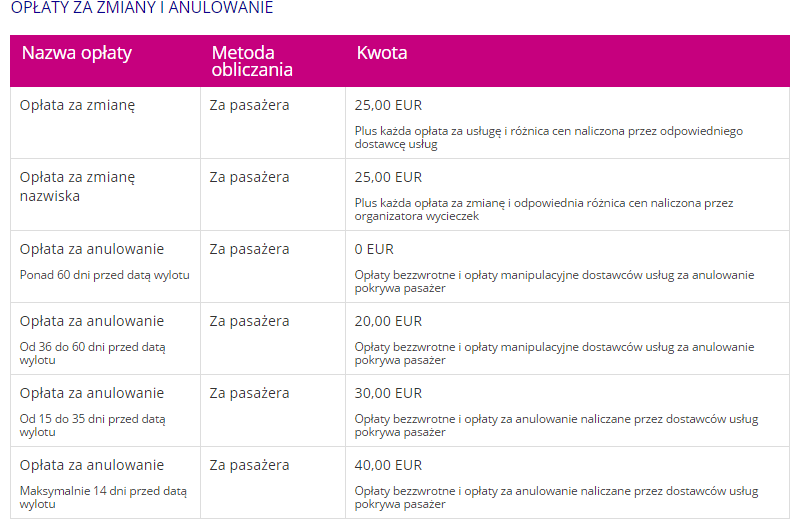Click 25,00 EUR in the name change row
This screenshot has width=794, height=529.
388,177
